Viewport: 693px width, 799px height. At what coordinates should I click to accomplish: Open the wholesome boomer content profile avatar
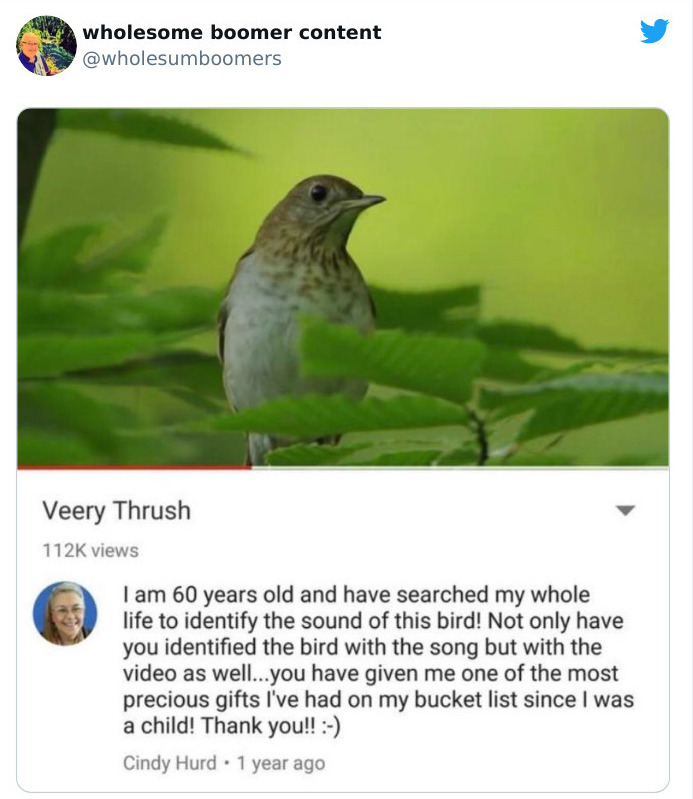[x=46, y=45]
